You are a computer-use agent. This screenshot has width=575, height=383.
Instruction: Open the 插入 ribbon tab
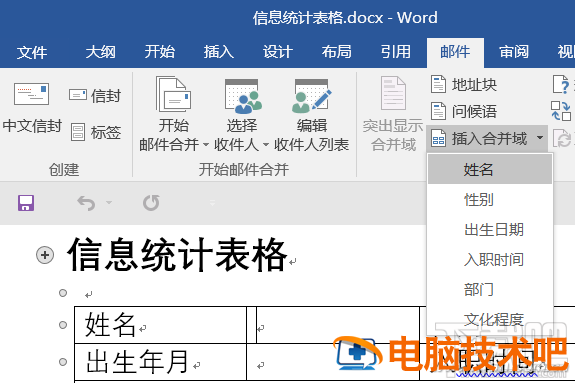(219, 52)
